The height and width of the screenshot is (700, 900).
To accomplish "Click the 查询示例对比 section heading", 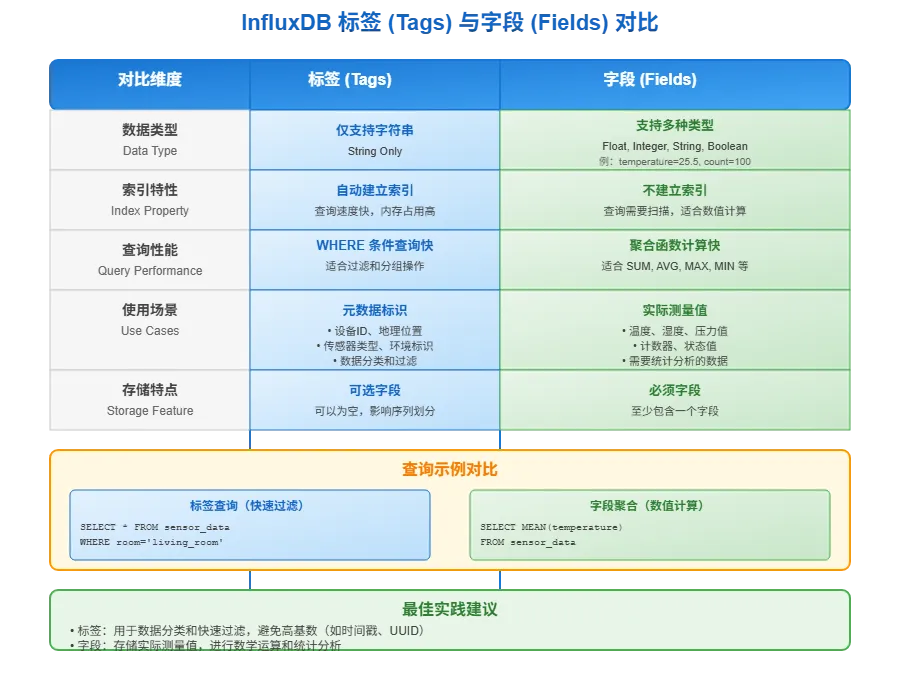I will click(x=450, y=470).
